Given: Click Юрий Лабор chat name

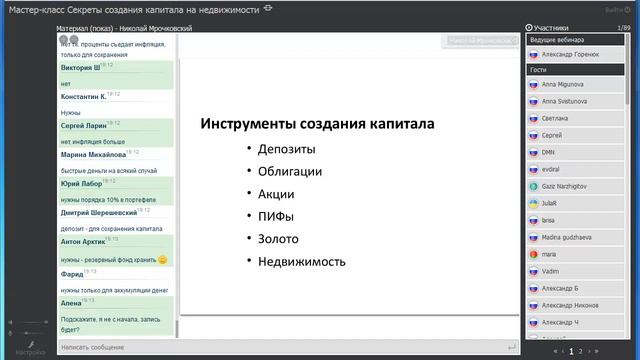Looking at the screenshot, I should pyautogui.click(x=81, y=184).
